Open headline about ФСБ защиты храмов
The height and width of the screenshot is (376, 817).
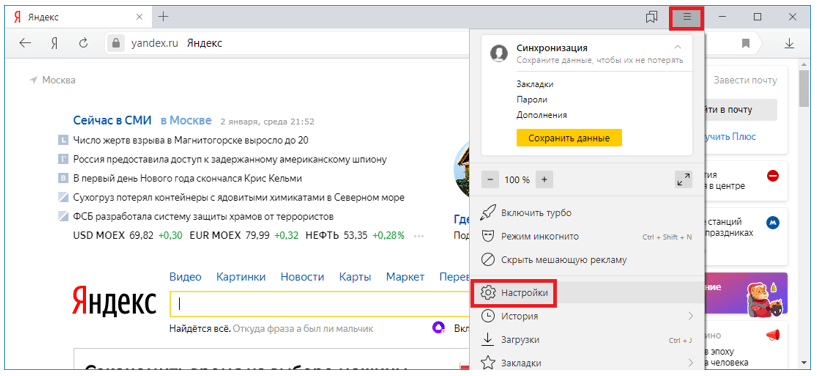(x=203, y=217)
